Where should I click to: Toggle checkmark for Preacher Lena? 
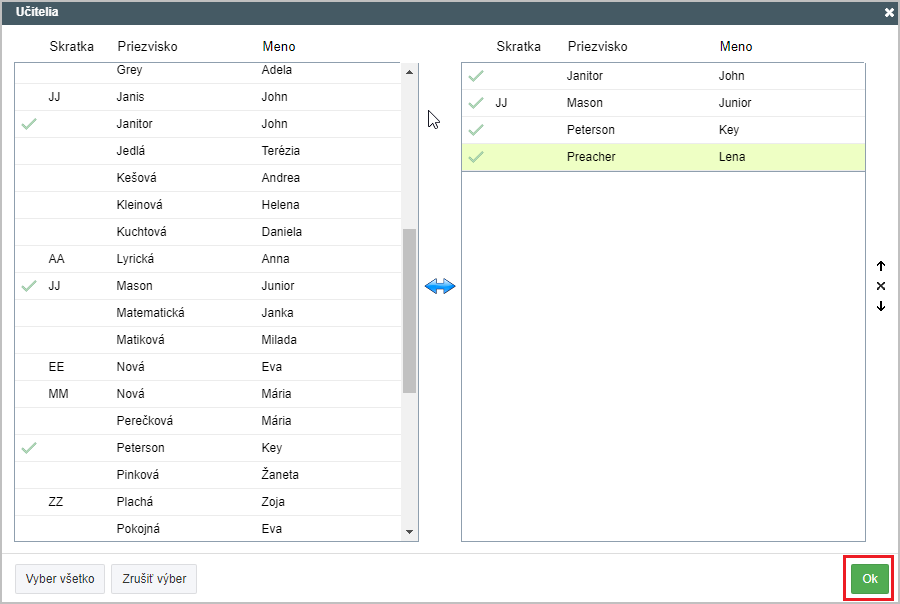point(476,157)
